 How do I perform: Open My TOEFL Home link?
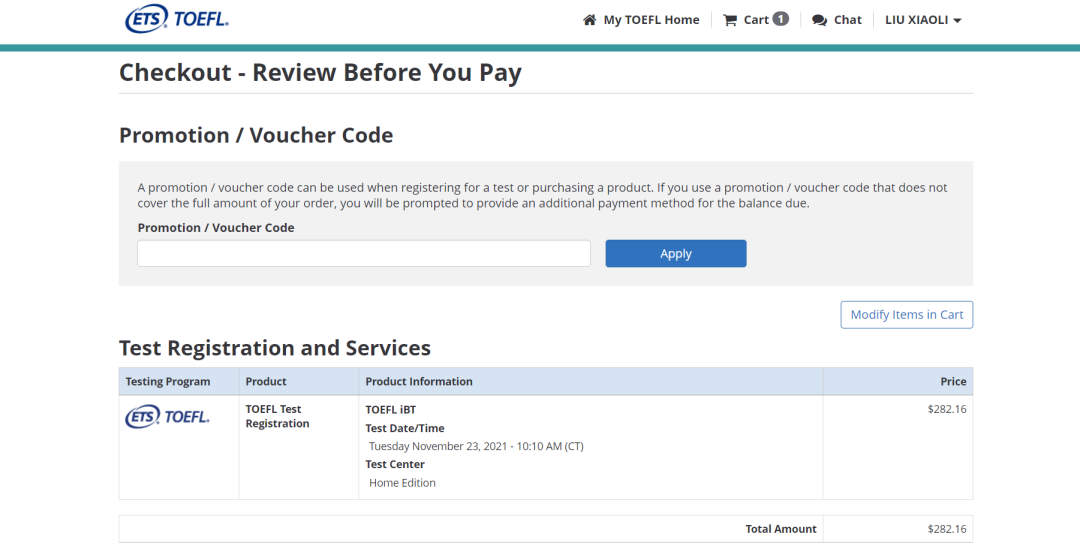pyautogui.click(x=651, y=20)
